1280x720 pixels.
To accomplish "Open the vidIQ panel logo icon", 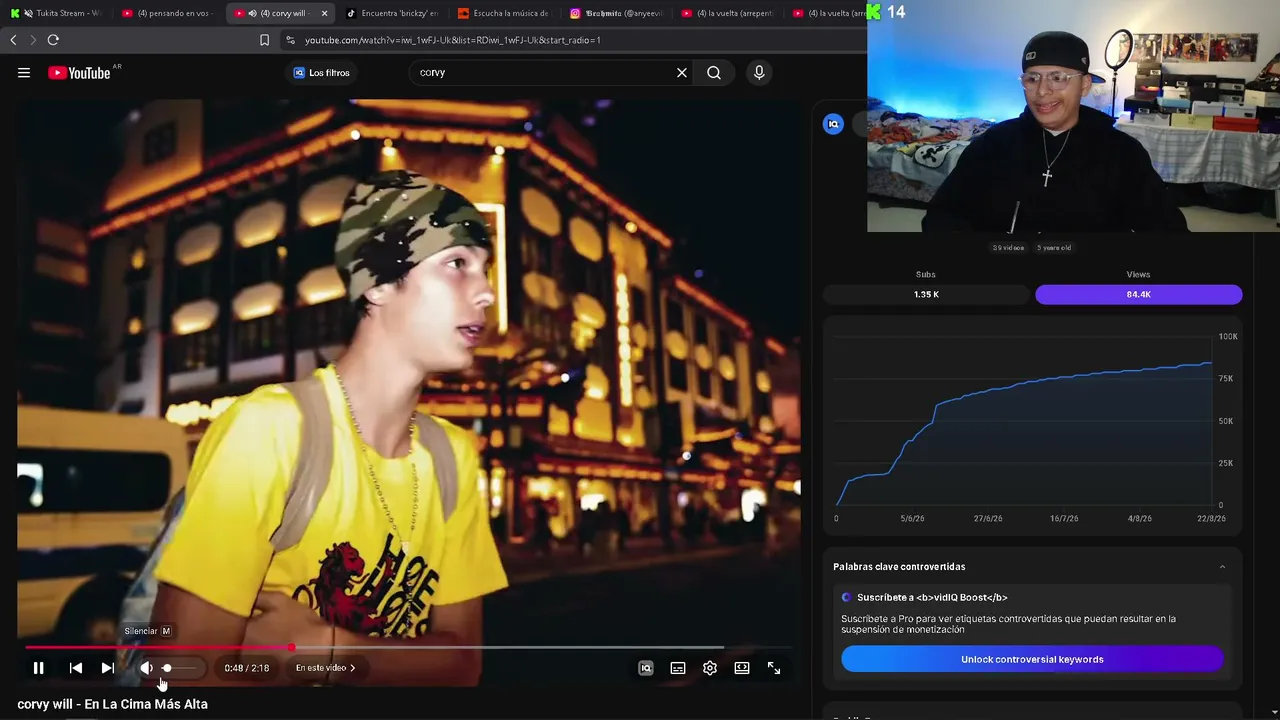I will click(833, 124).
